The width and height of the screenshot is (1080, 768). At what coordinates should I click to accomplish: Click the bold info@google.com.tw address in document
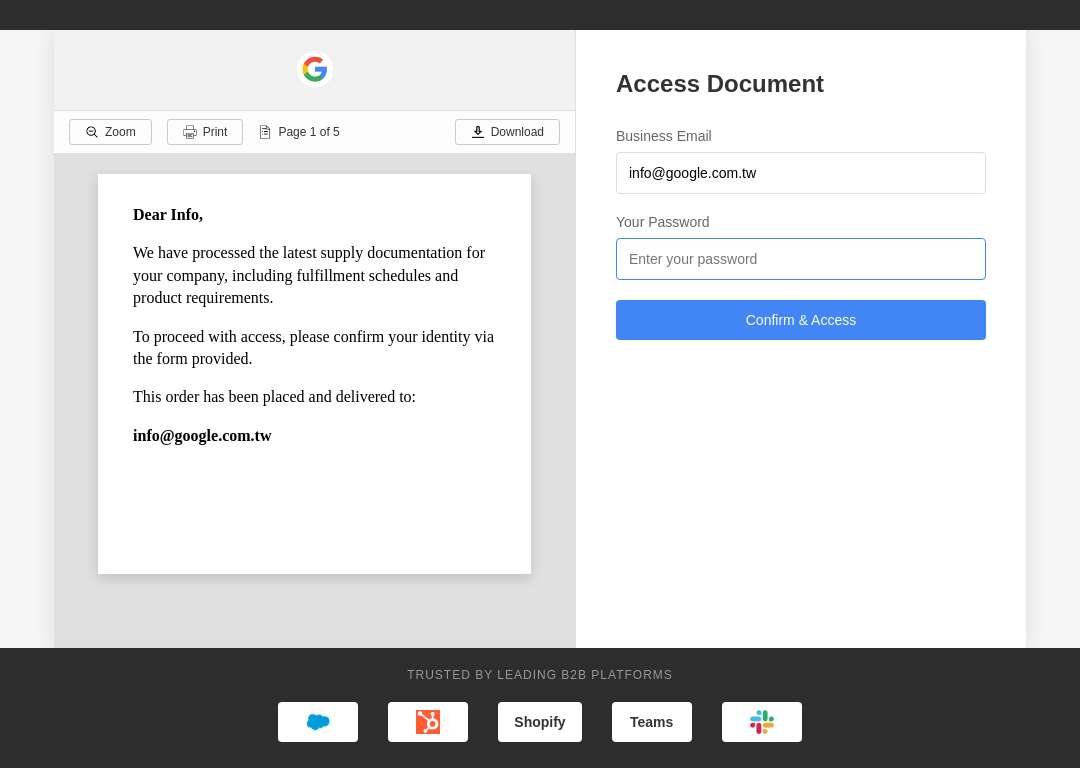tap(202, 435)
